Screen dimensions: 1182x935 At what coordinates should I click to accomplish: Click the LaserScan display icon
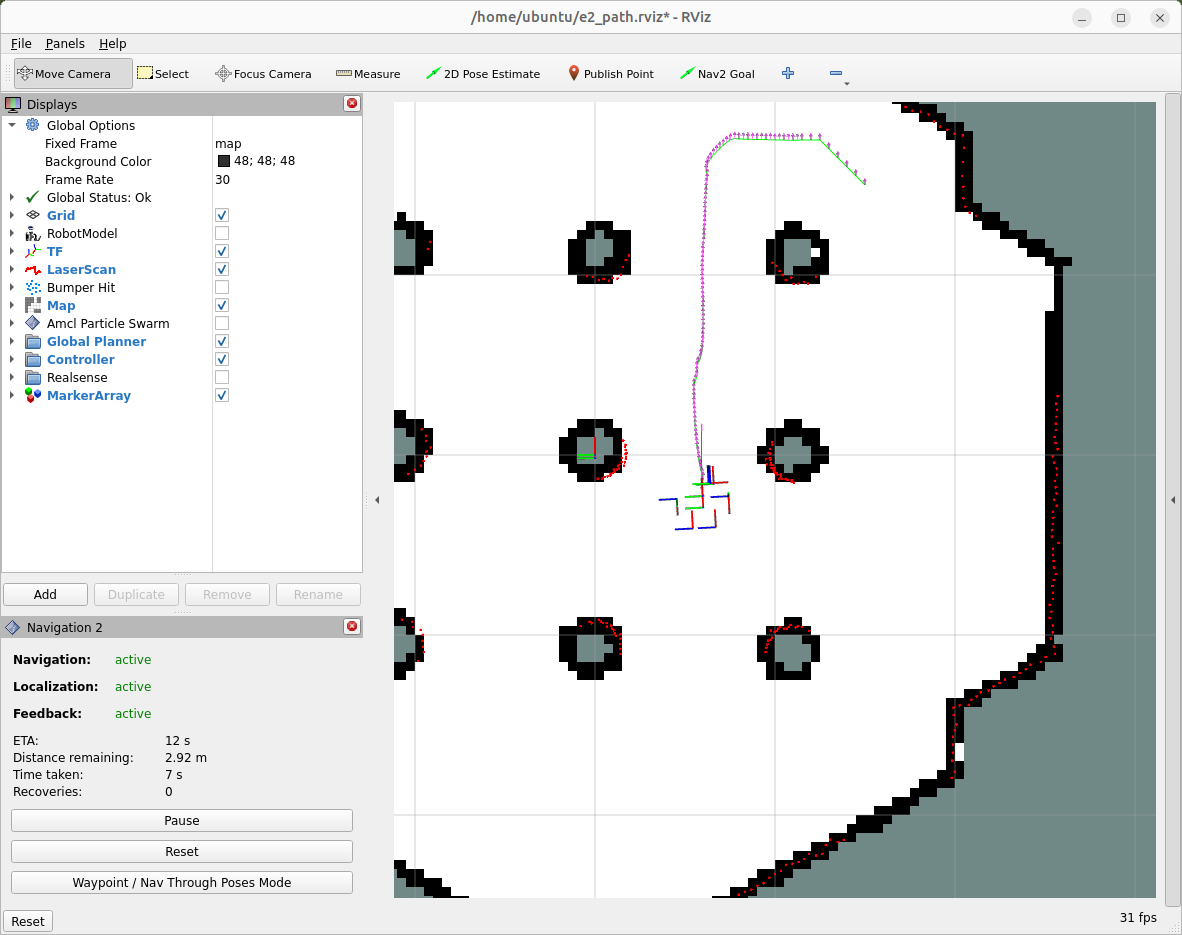[x=32, y=269]
